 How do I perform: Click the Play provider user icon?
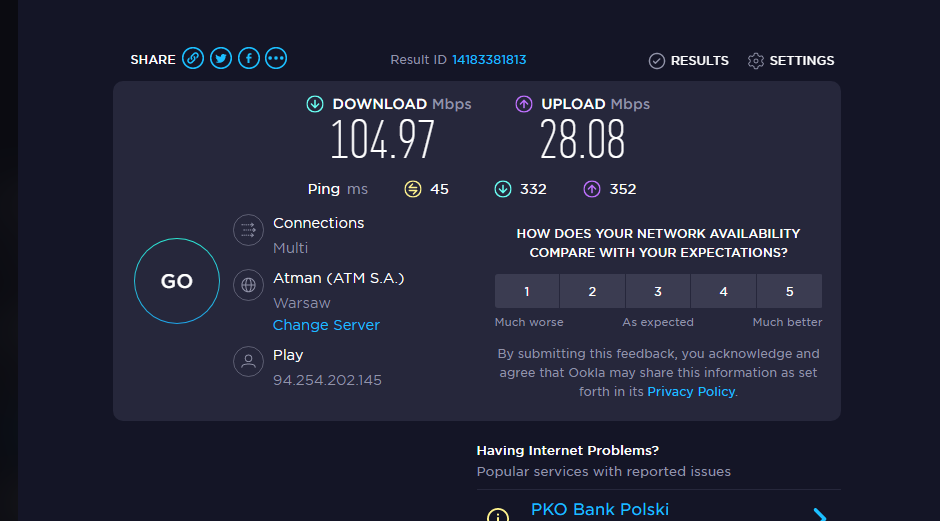point(248,361)
